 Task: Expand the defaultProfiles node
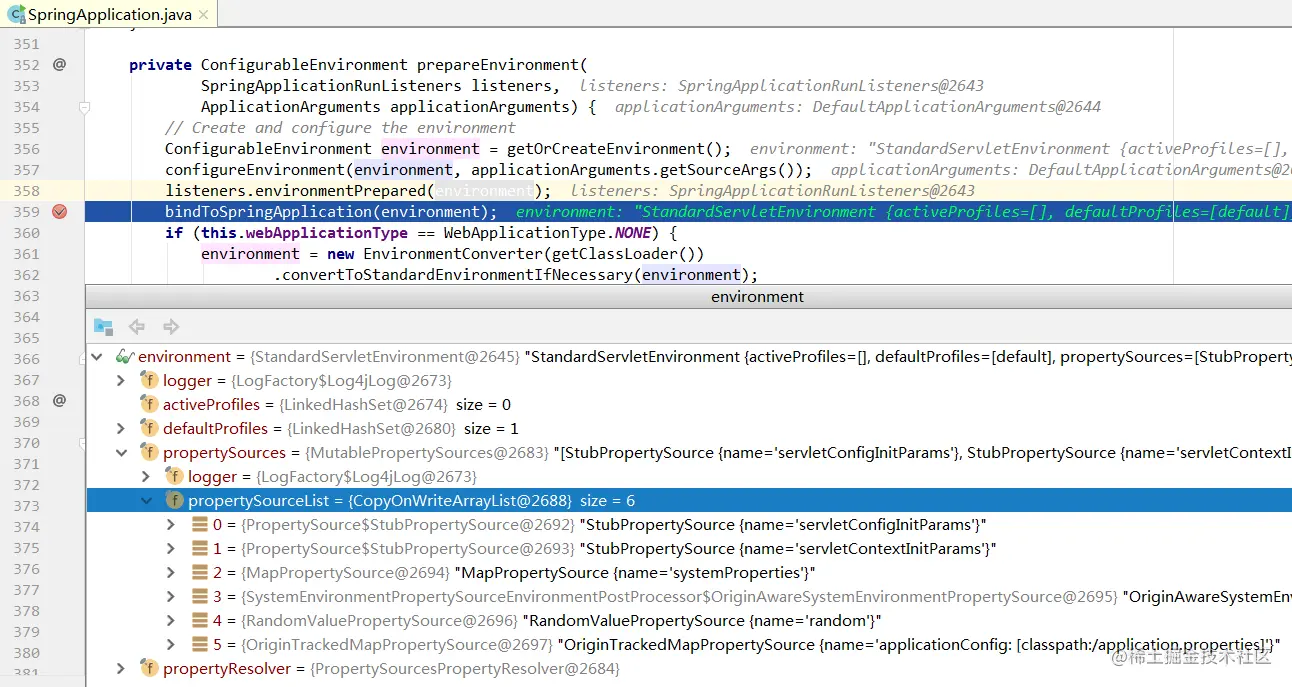click(x=121, y=428)
